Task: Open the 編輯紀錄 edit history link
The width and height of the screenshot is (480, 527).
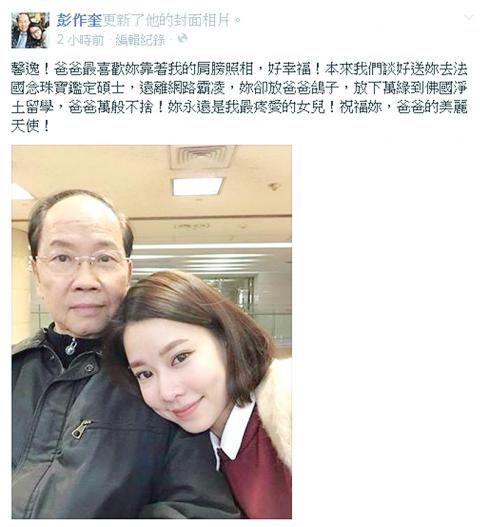Action: pos(140,40)
